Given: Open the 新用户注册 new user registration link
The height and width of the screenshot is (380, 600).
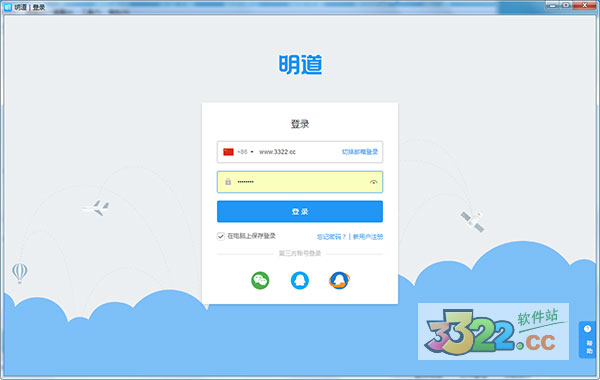Looking at the screenshot, I should click(x=368, y=237).
